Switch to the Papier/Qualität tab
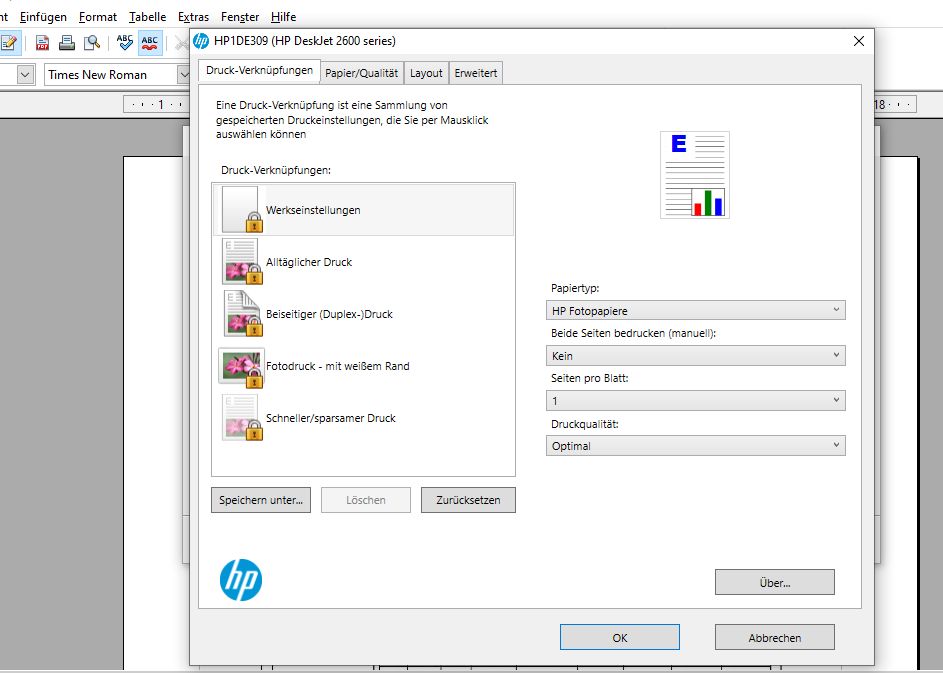This screenshot has height=673, width=943. coord(361,73)
